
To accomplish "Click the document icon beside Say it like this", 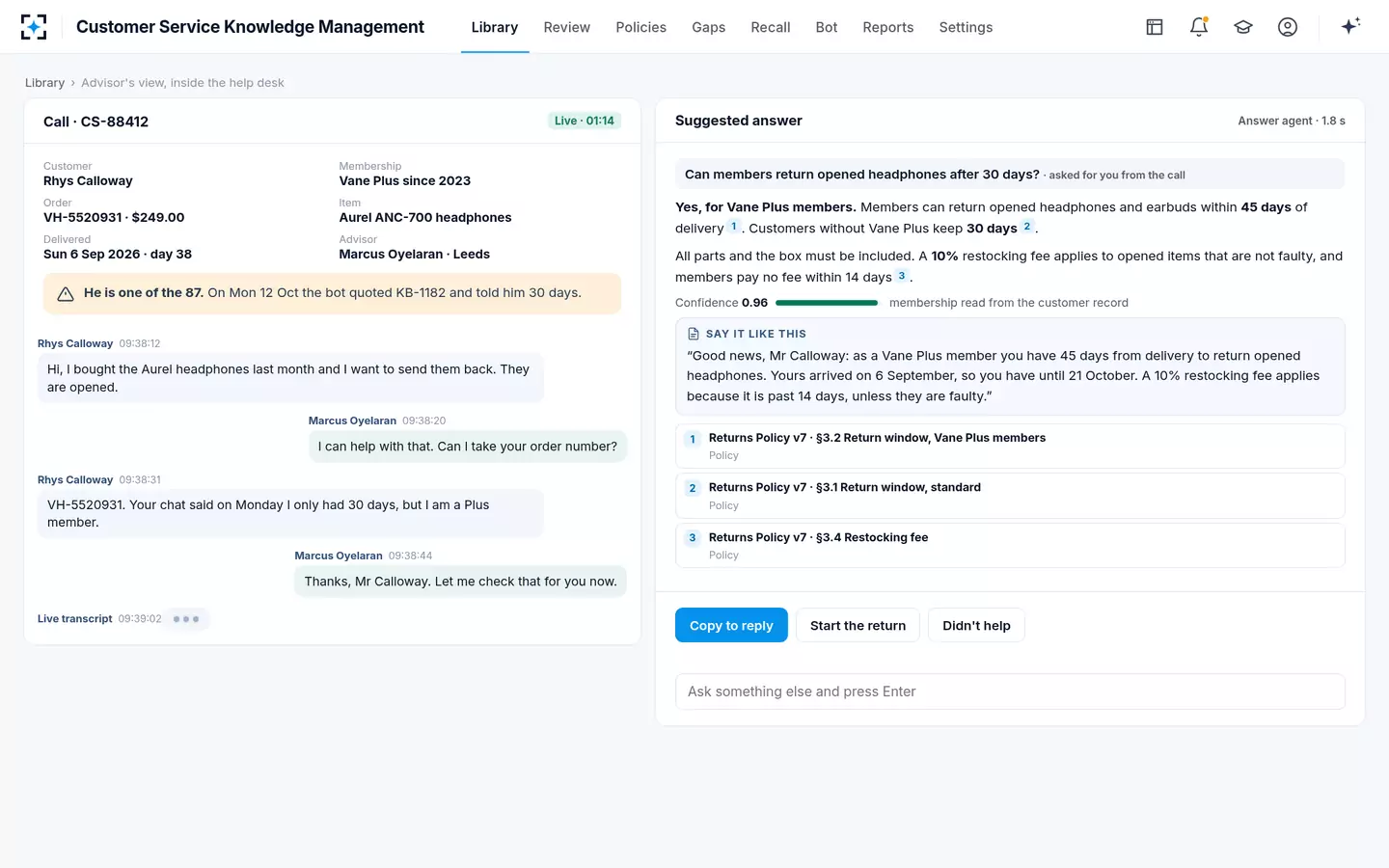I will click(x=694, y=334).
